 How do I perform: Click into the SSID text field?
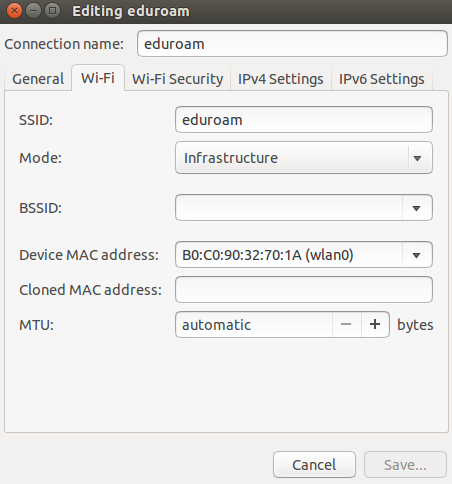pos(304,120)
